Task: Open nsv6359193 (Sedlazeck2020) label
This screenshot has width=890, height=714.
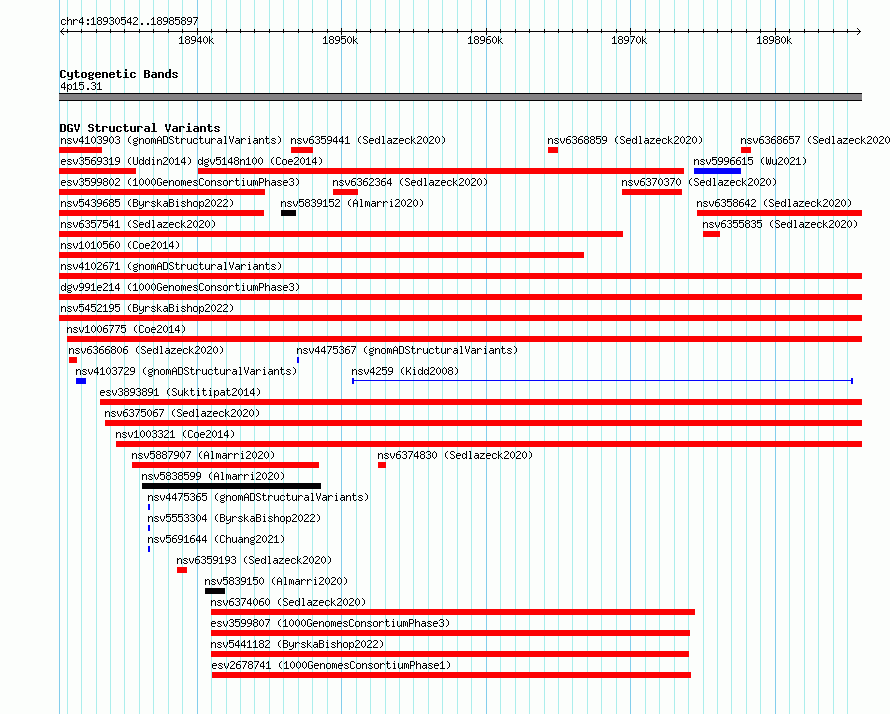Action: click(254, 560)
